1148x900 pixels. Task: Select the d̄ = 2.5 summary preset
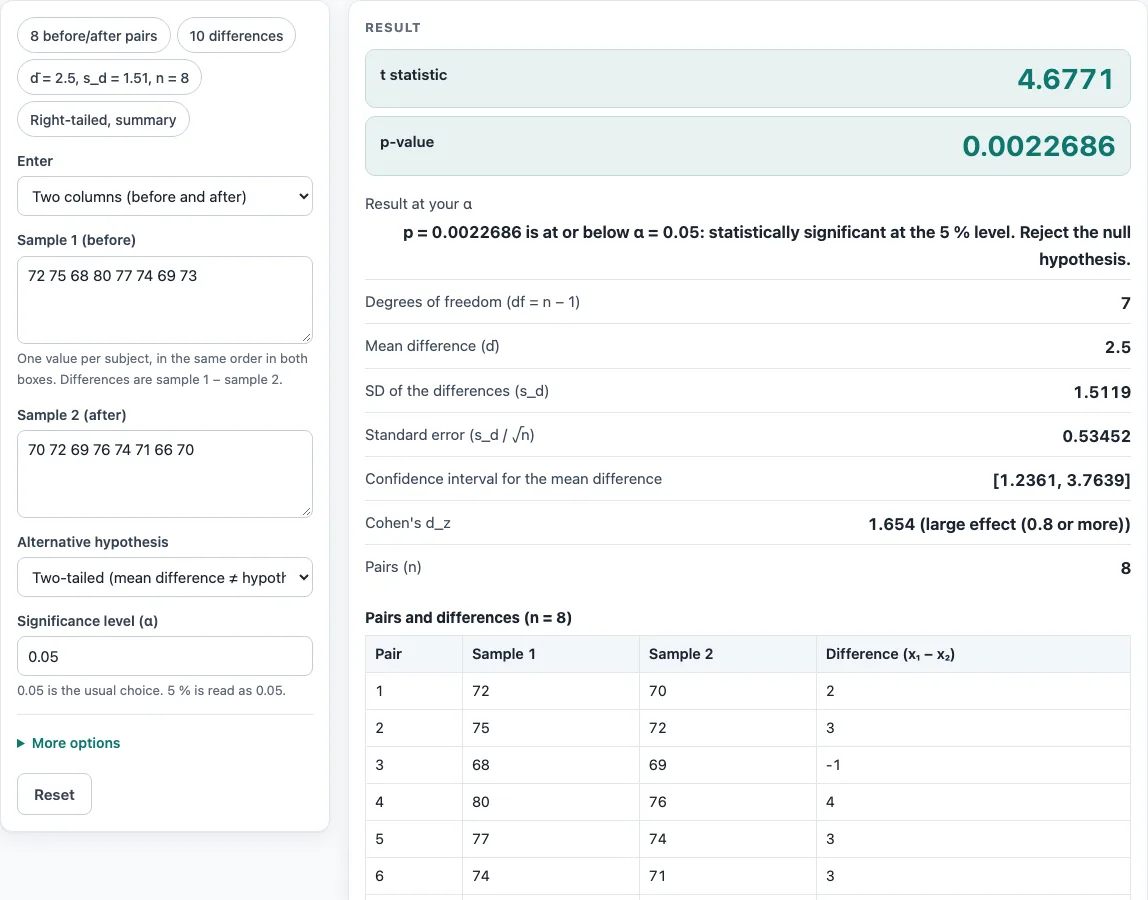click(109, 78)
